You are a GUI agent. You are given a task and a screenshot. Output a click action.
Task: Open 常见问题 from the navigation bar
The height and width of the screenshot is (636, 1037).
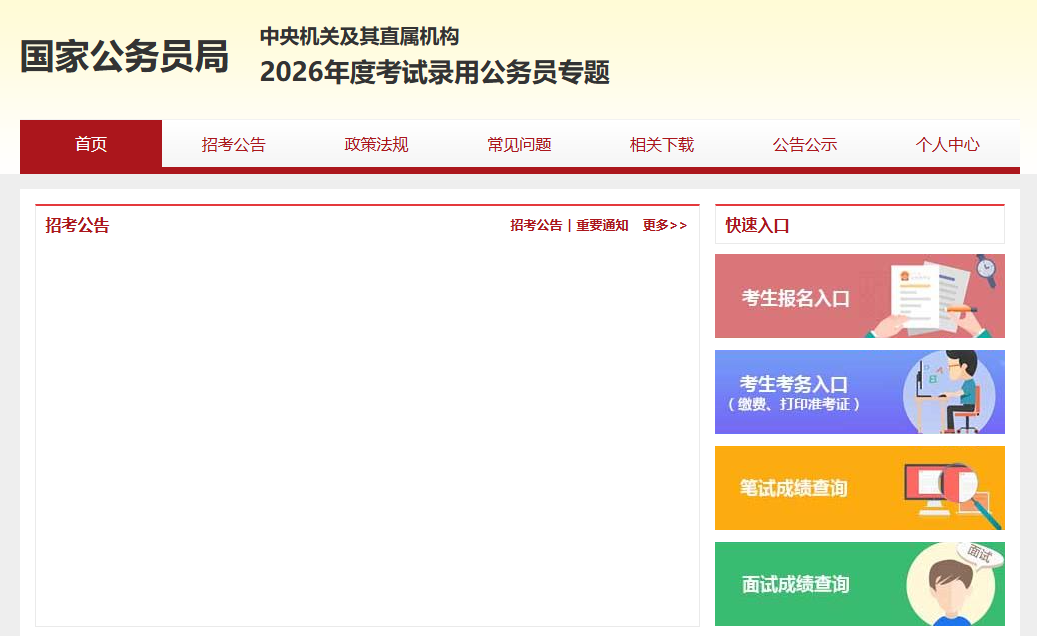point(519,144)
